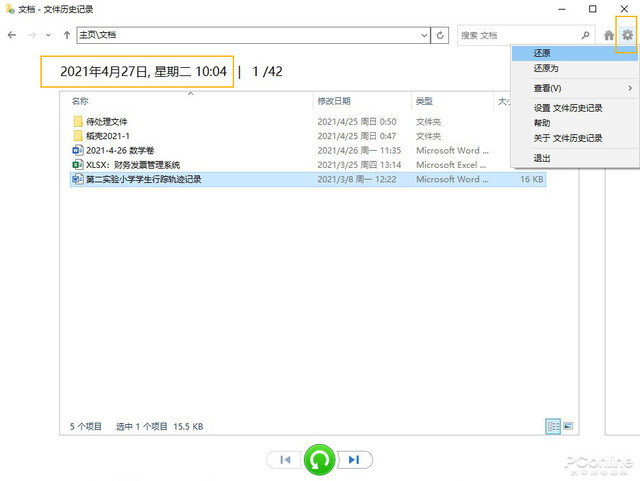640x481 pixels.
Task: Click the Excel icon of 财务发票管理系统
Action: pos(78,165)
